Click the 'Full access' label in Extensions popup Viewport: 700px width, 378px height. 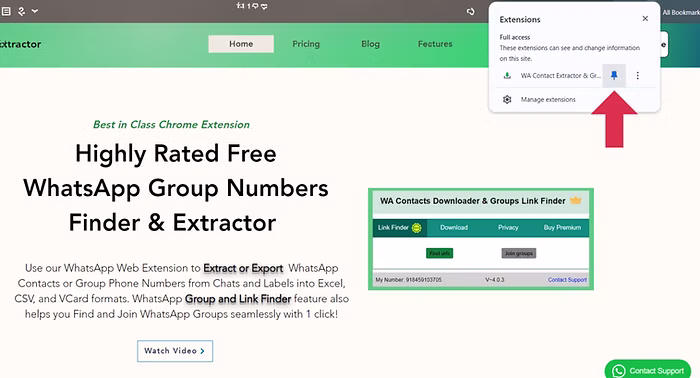coord(515,37)
